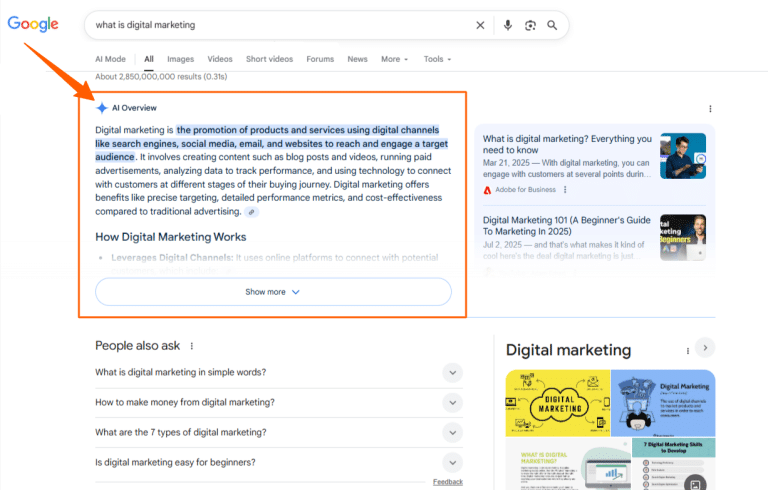The width and height of the screenshot is (768, 490).
Task: Click the magnifying glass search icon
Action: pos(552,25)
